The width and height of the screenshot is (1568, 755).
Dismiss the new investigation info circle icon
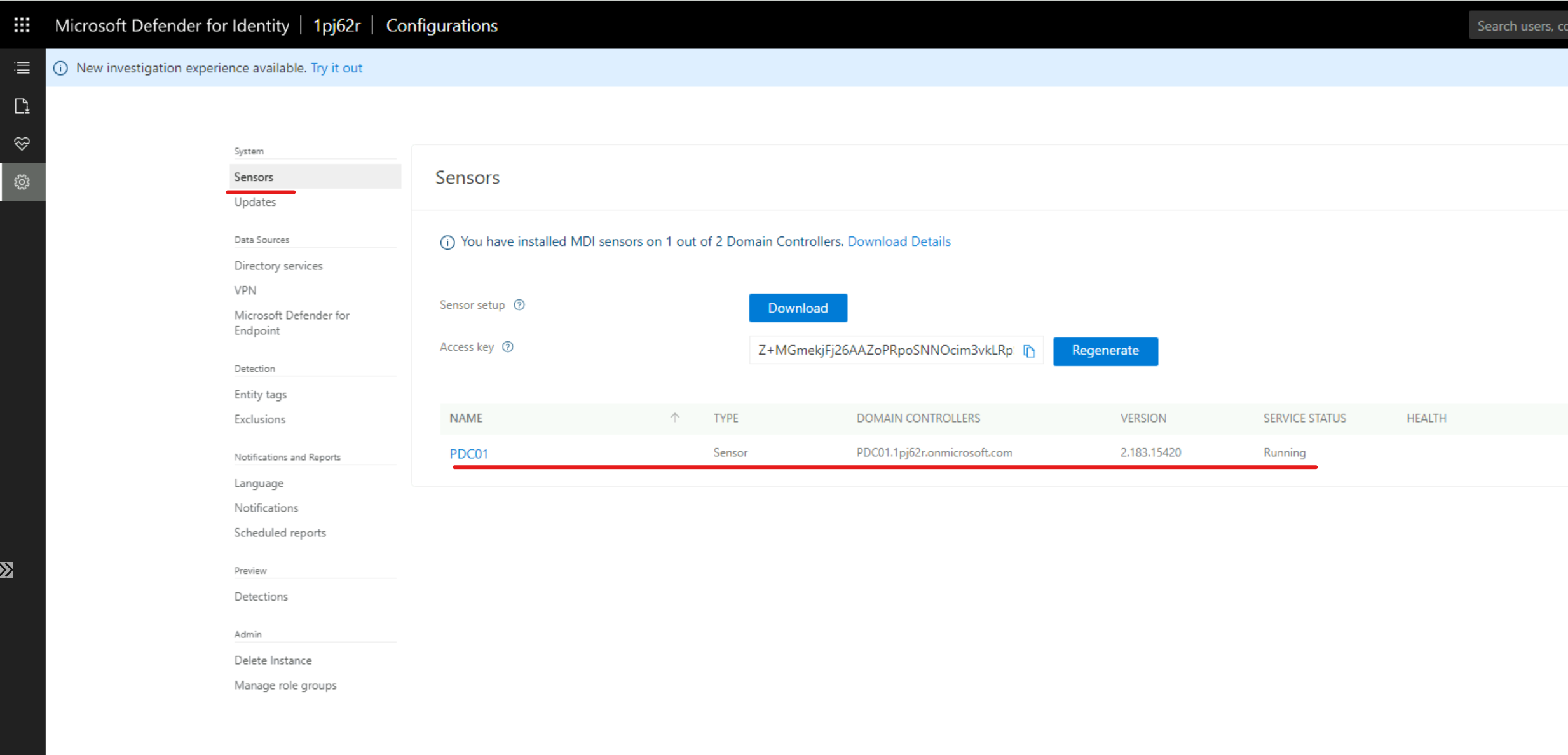(60, 68)
